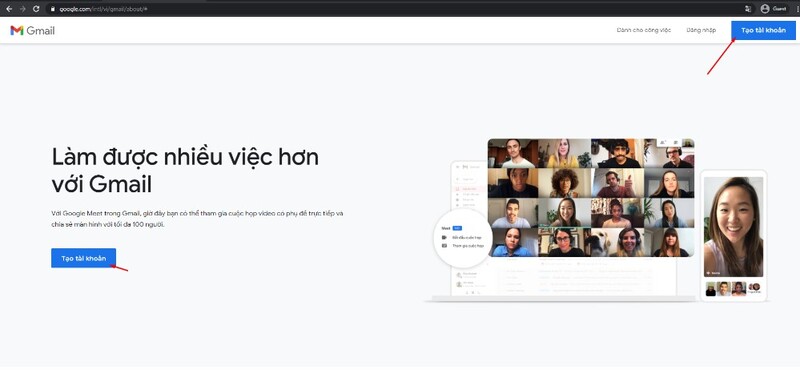
Task: Click the browser forward arrow
Action: (22, 9)
